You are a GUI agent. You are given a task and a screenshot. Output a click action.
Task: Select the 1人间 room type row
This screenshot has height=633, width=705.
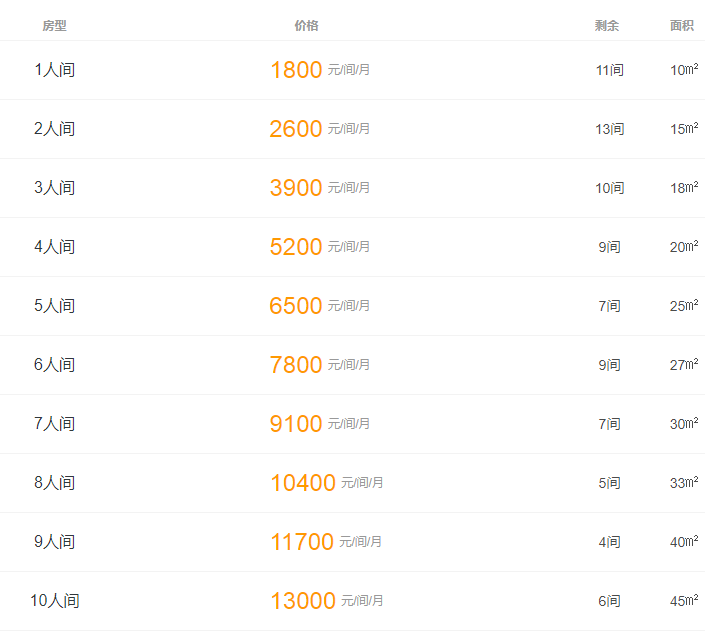[352, 70]
